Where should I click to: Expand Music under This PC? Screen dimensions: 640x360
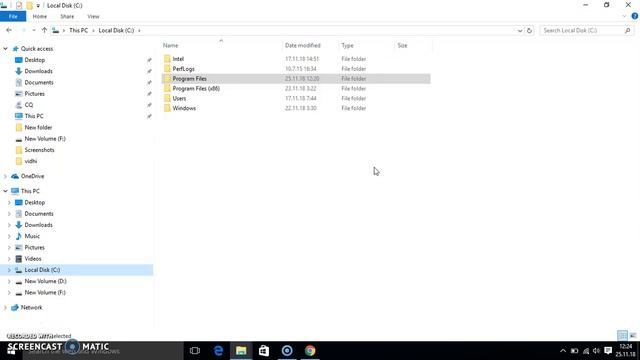click(x=9, y=236)
